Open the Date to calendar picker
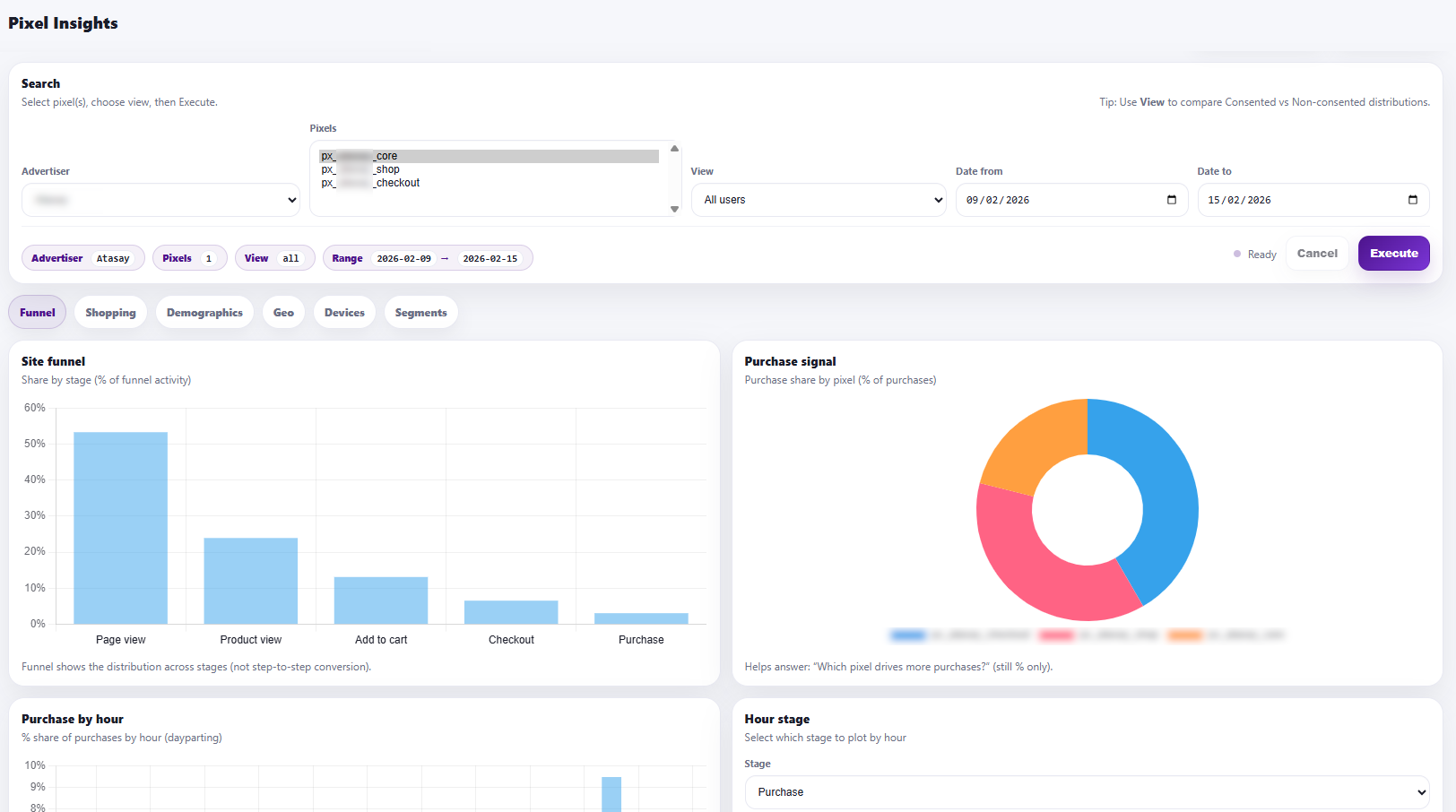The image size is (1456, 812). [1413, 200]
